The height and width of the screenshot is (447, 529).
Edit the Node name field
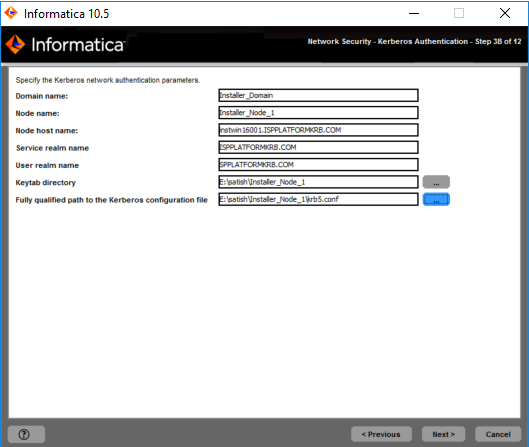[x=318, y=113]
